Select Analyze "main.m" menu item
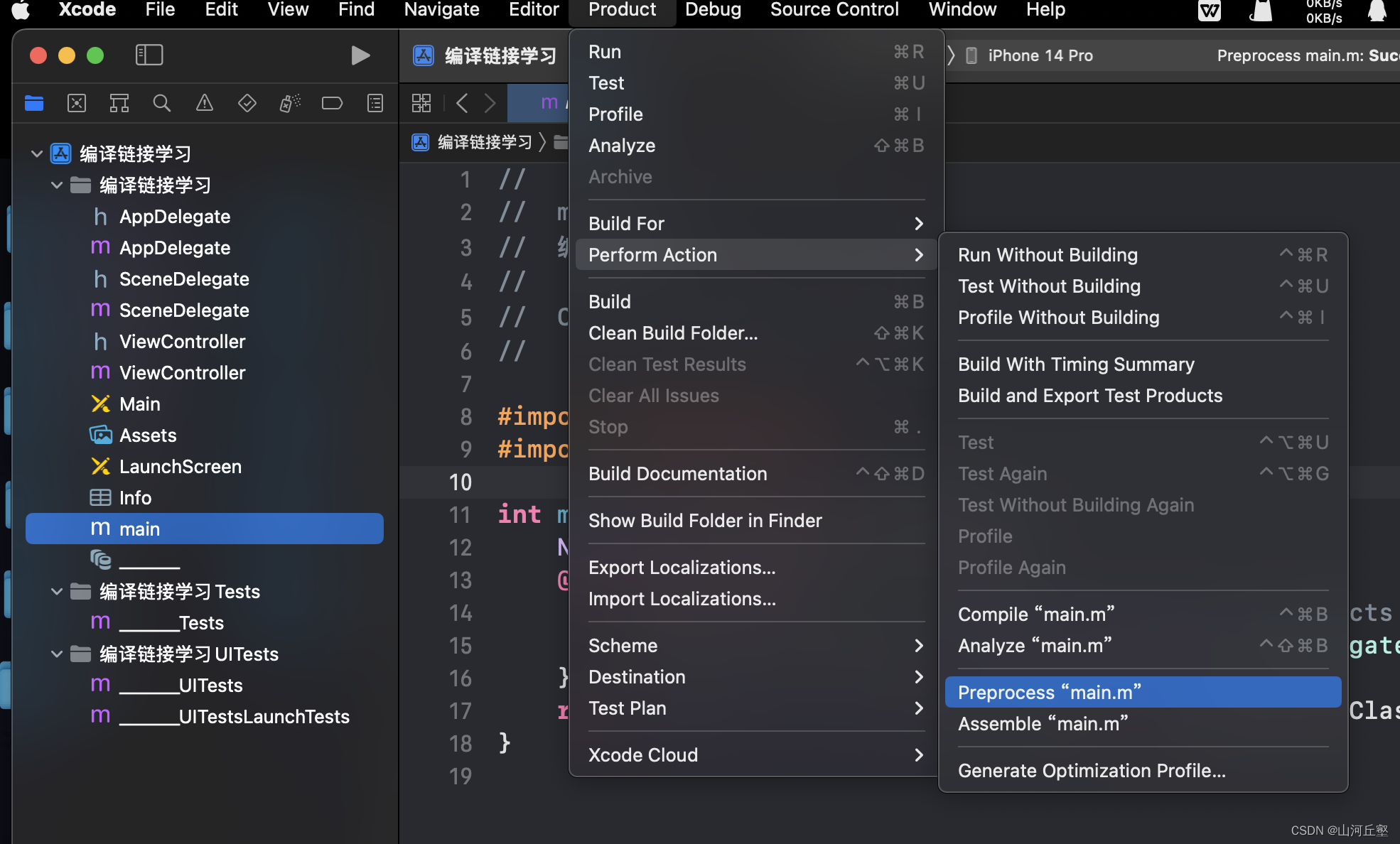 click(1143, 645)
